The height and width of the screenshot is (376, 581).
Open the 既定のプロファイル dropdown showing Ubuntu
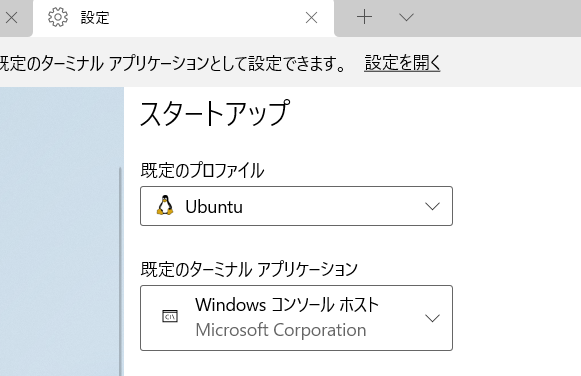point(296,206)
